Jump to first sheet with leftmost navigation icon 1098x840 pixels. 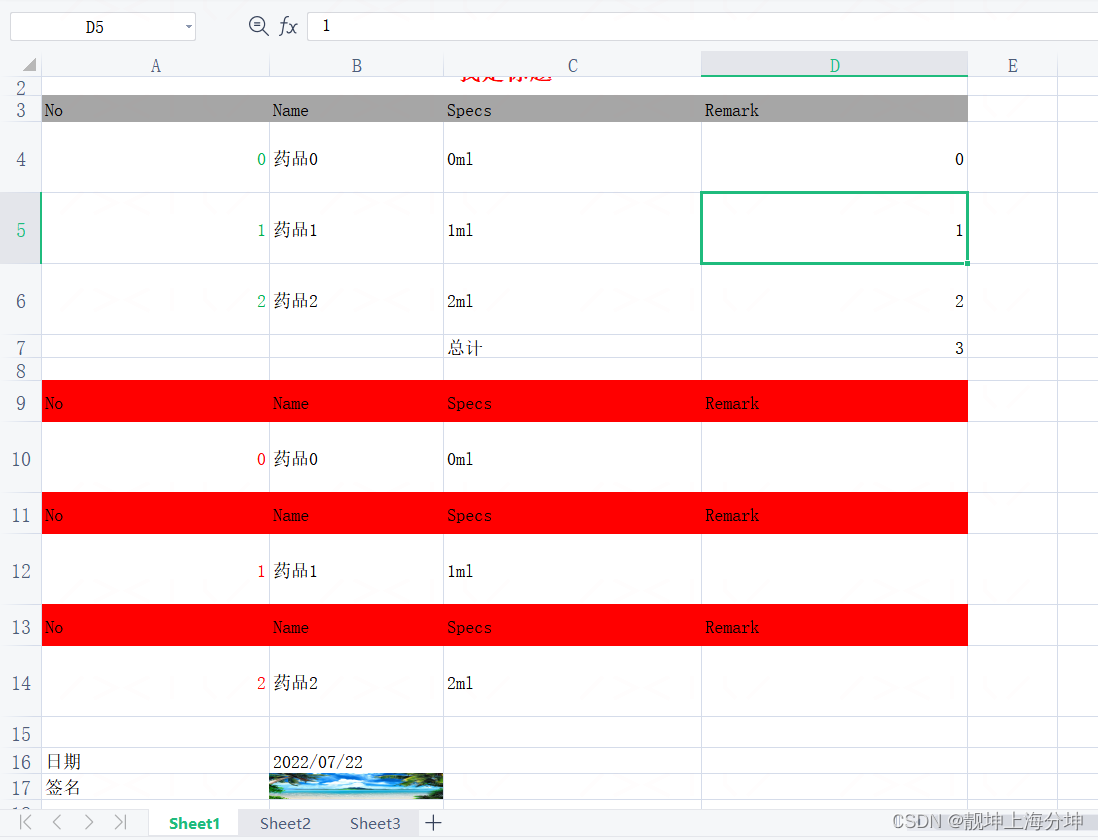coord(24,822)
